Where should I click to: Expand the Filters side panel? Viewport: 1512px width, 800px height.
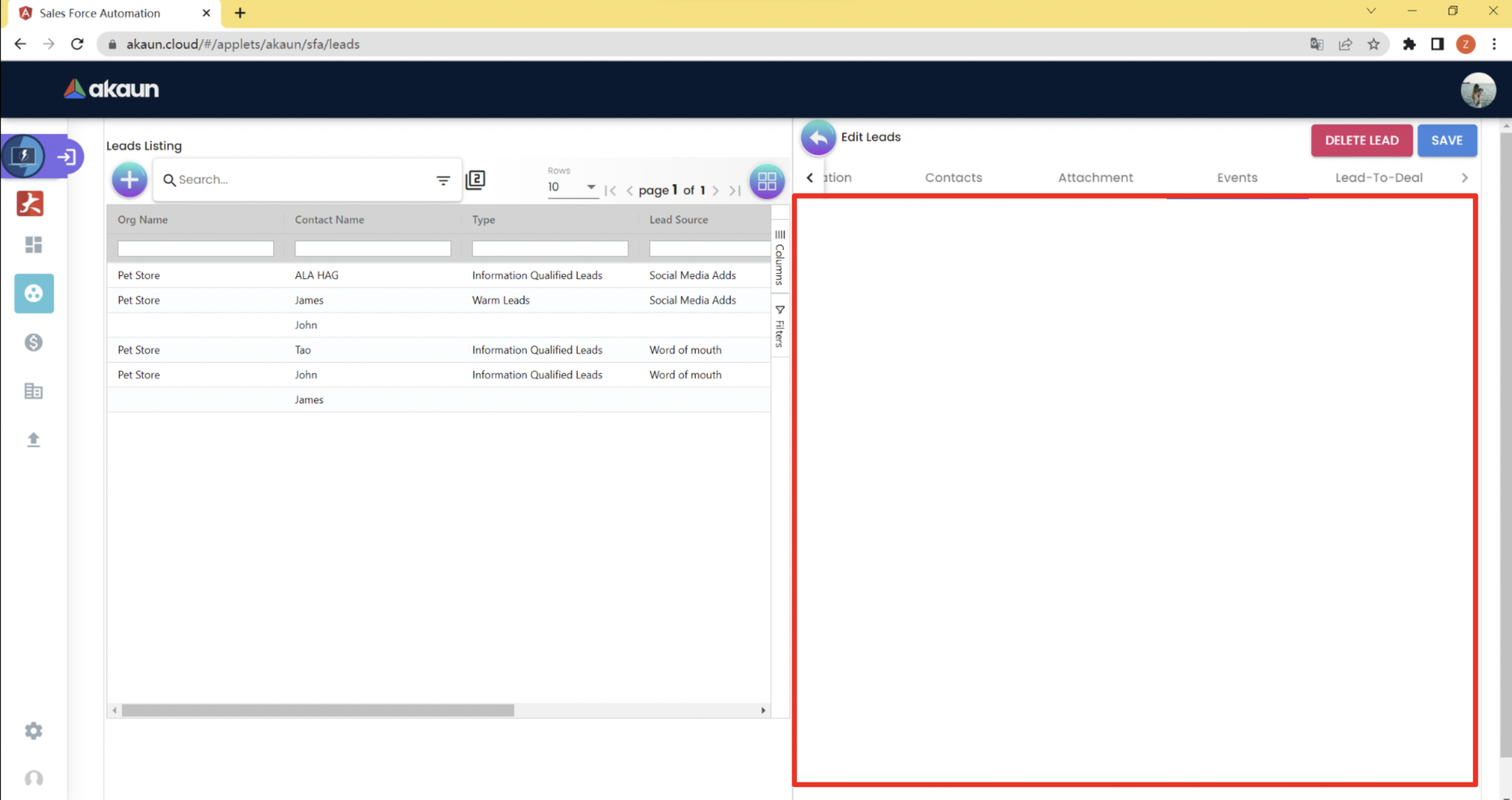tap(779, 326)
